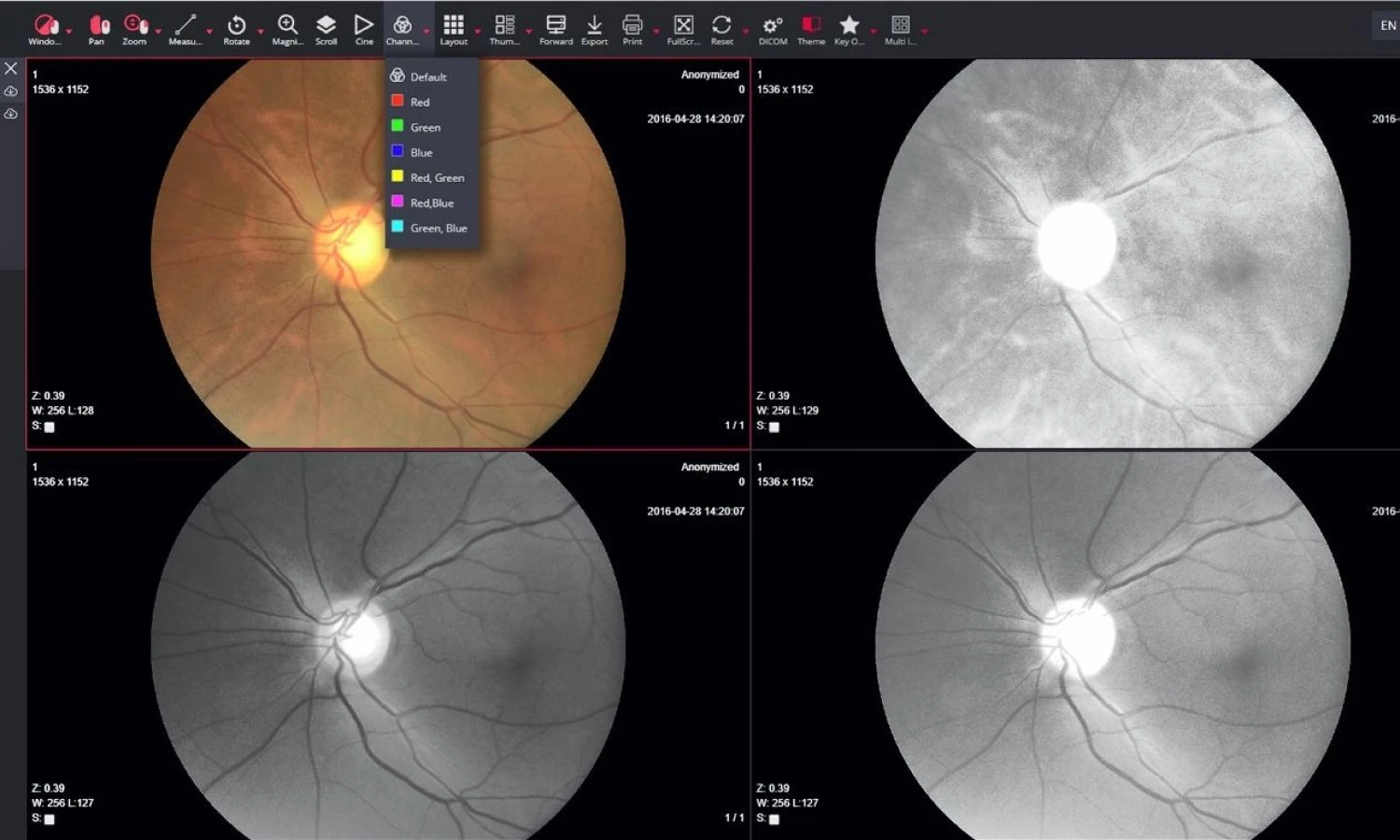The width and height of the screenshot is (1400, 840).
Task: Open the Thumbnails dropdown arrow
Action: (529, 31)
